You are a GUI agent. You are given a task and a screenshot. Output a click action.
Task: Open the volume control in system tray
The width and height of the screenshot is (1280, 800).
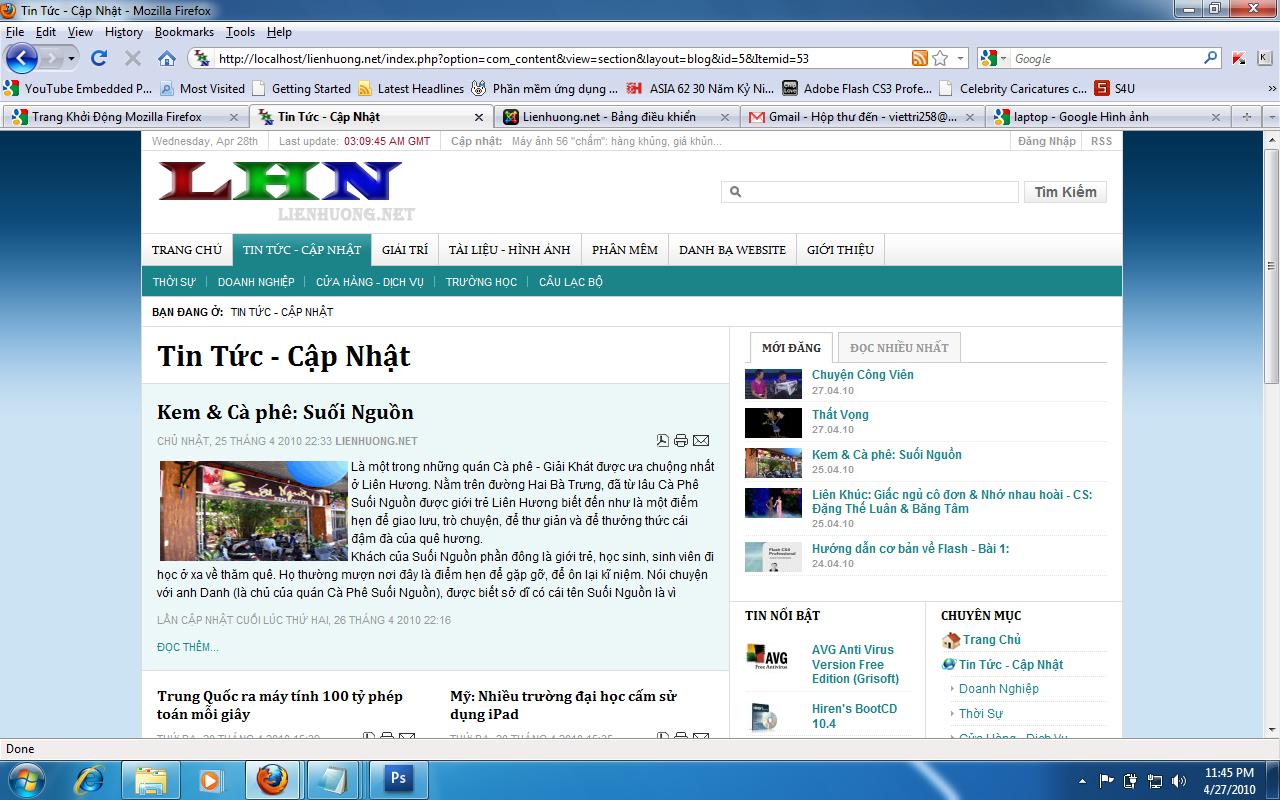point(1179,780)
